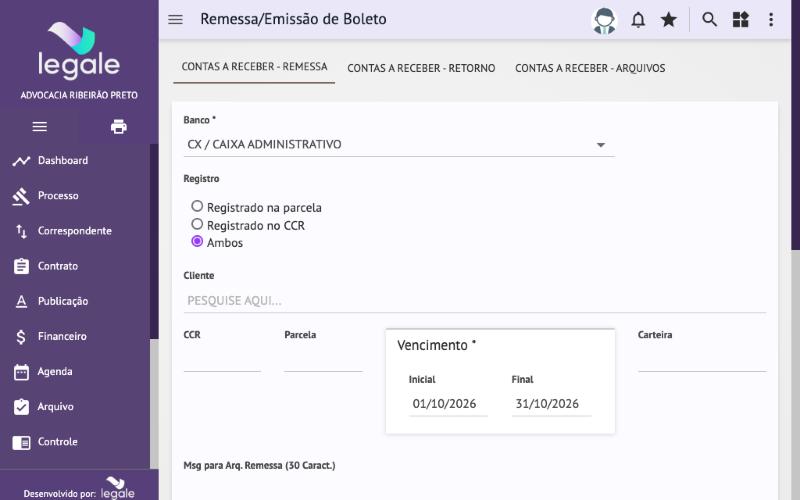Image resolution: width=800 pixels, height=500 pixels.
Task: Open the three-dot more options menu
Action: tap(771, 19)
